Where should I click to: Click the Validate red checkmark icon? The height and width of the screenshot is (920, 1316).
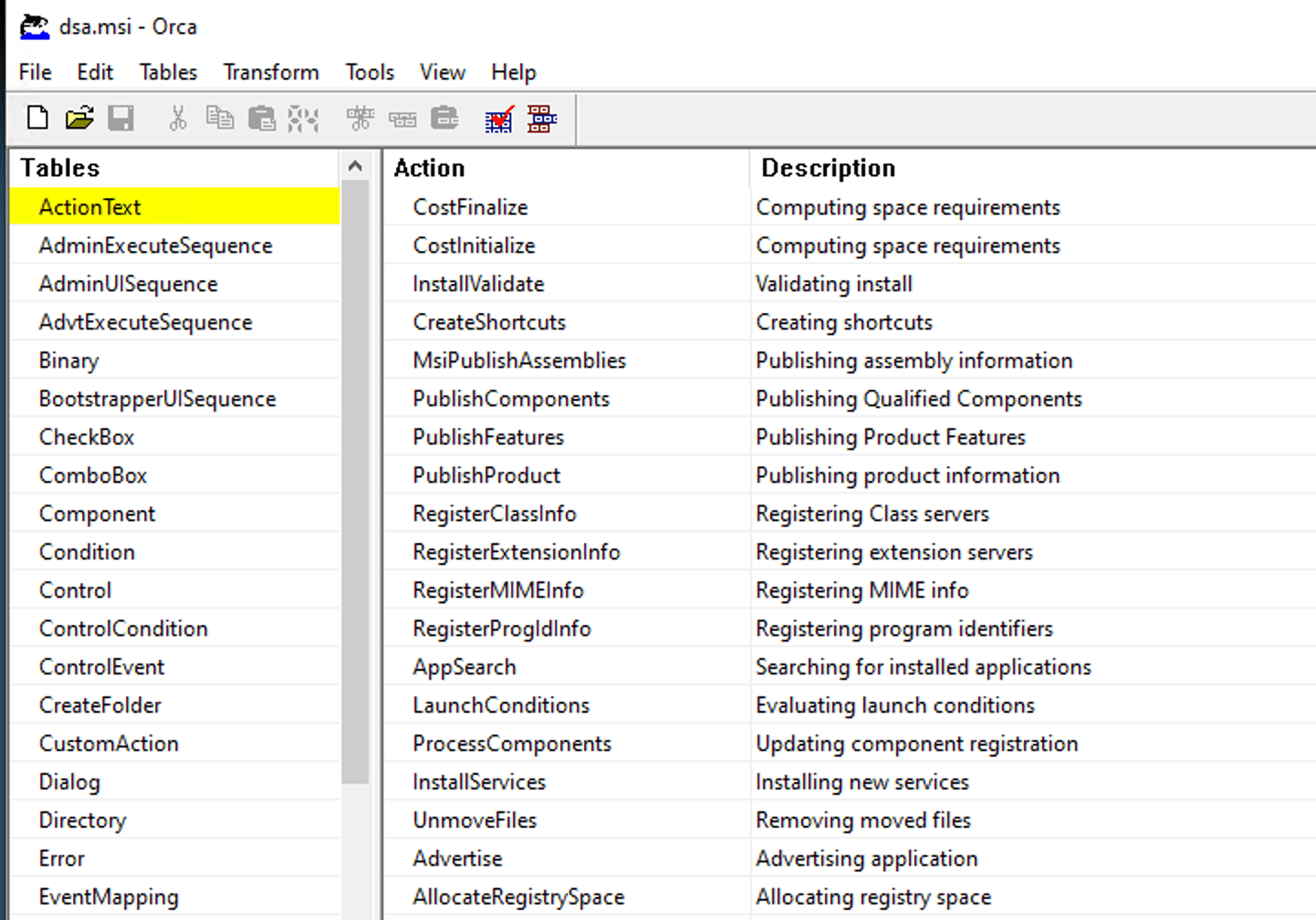[x=499, y=119]
